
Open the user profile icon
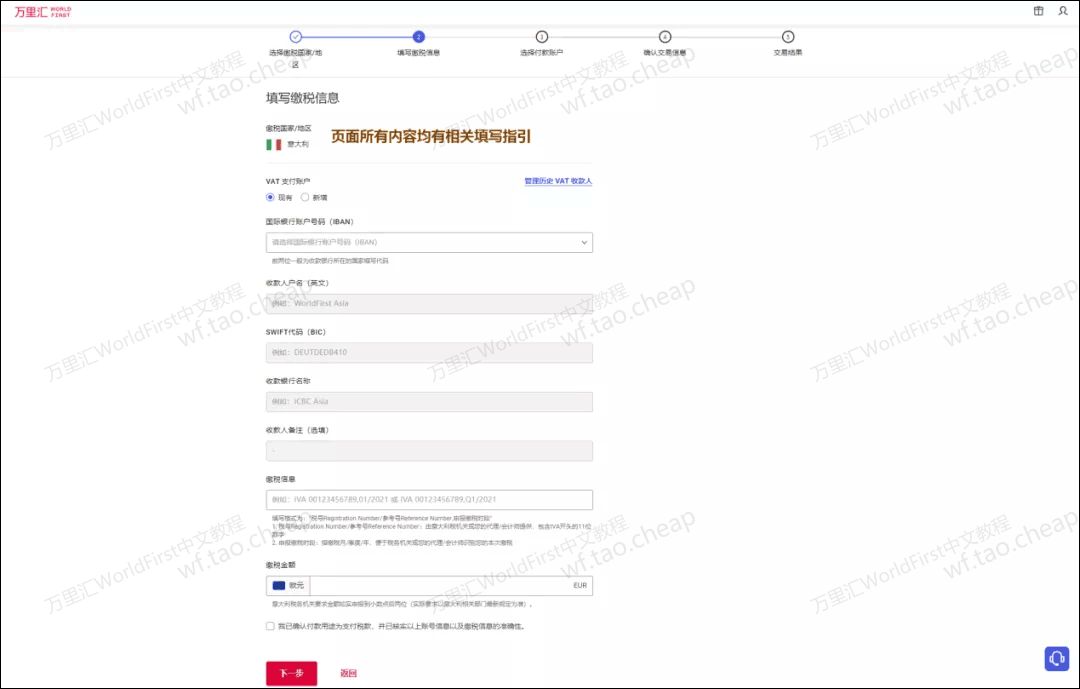coord(1063,11)
